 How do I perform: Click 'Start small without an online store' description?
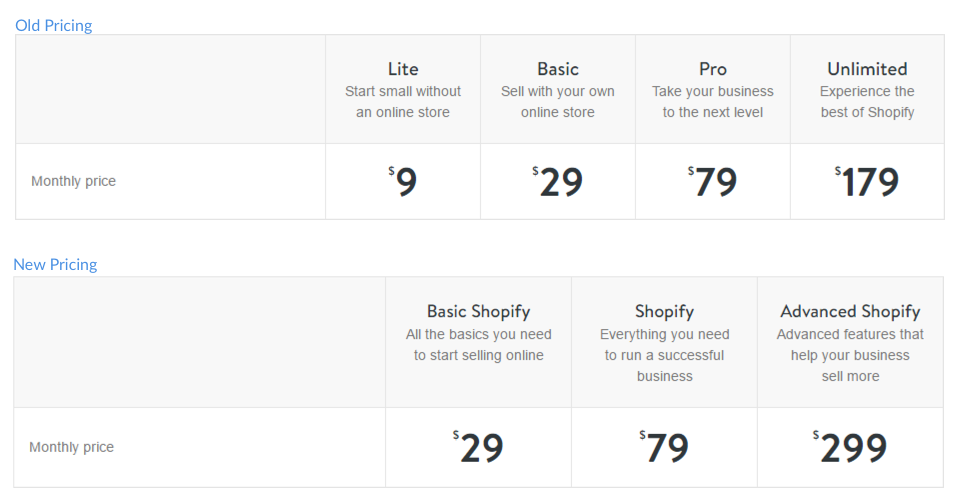[403, 102]
